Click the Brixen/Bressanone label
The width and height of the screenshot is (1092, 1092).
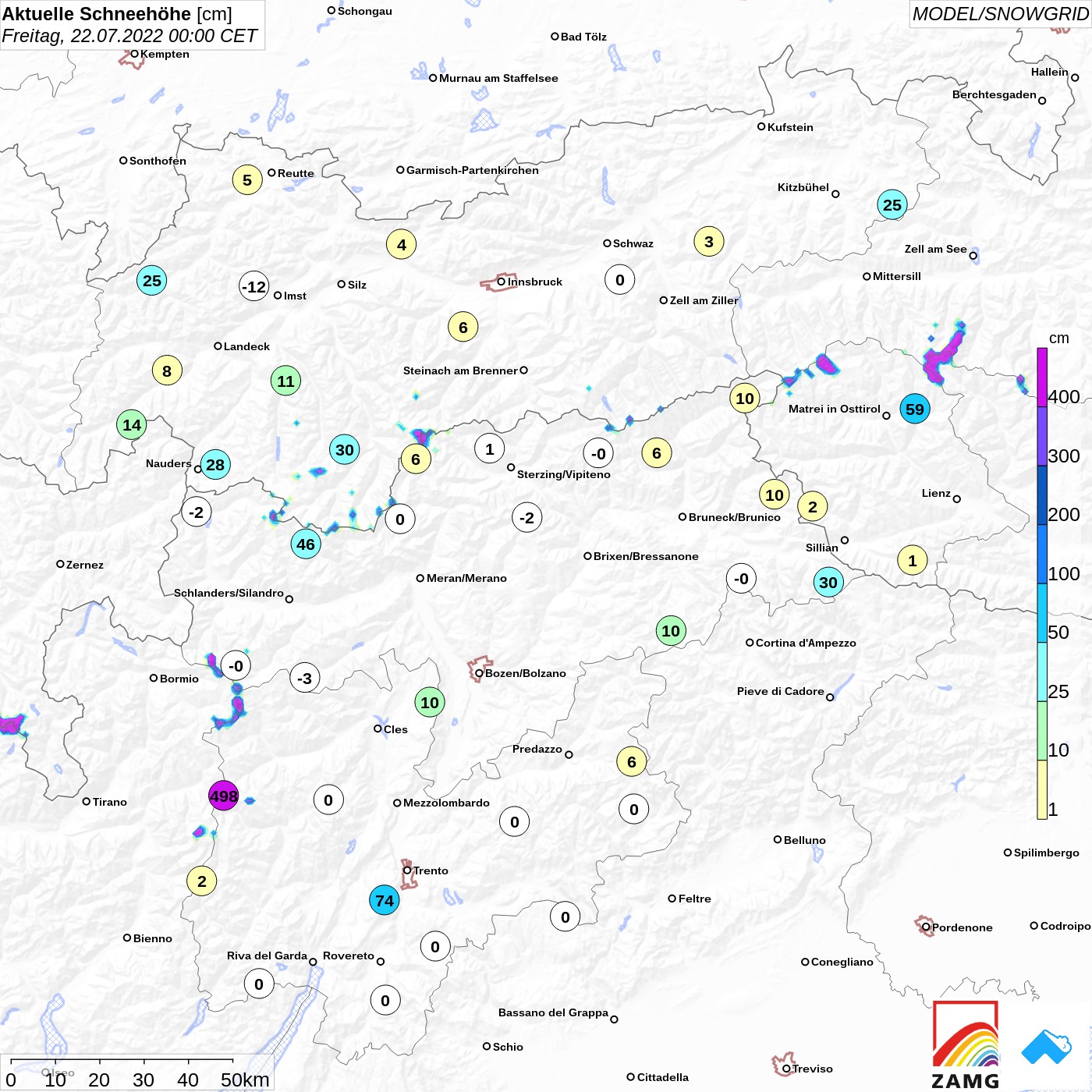tap(646, 556)
